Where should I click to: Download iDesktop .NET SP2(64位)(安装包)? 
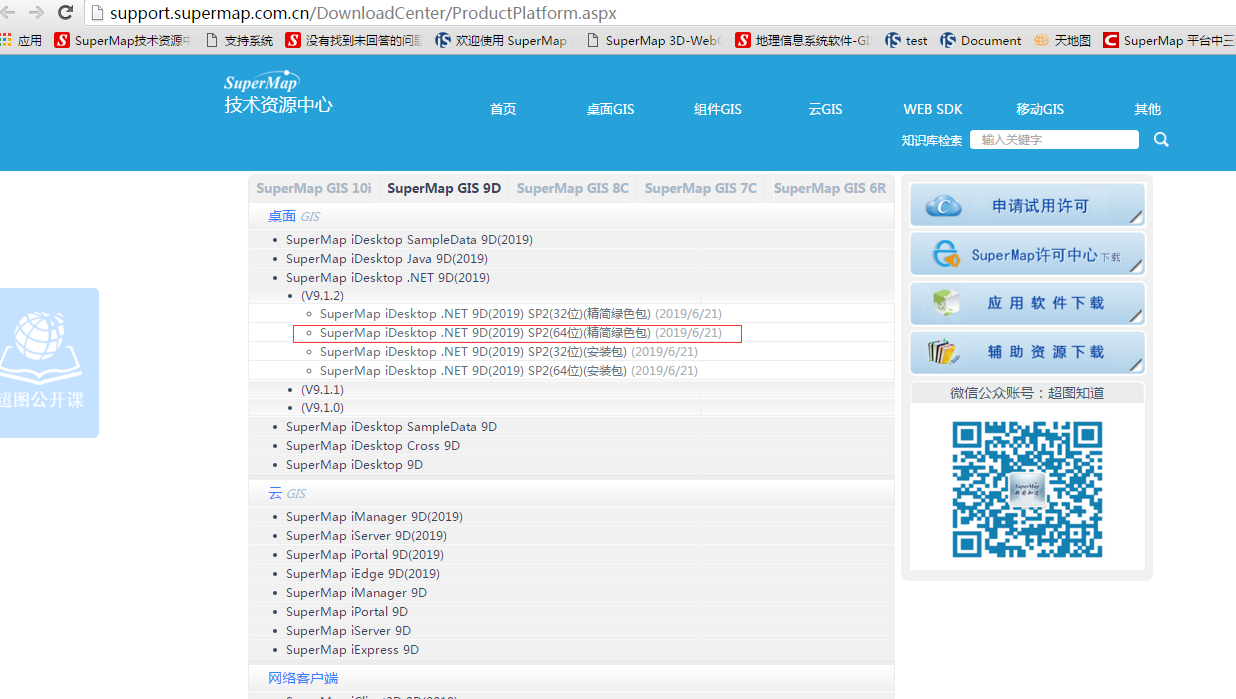click(473, 371)
